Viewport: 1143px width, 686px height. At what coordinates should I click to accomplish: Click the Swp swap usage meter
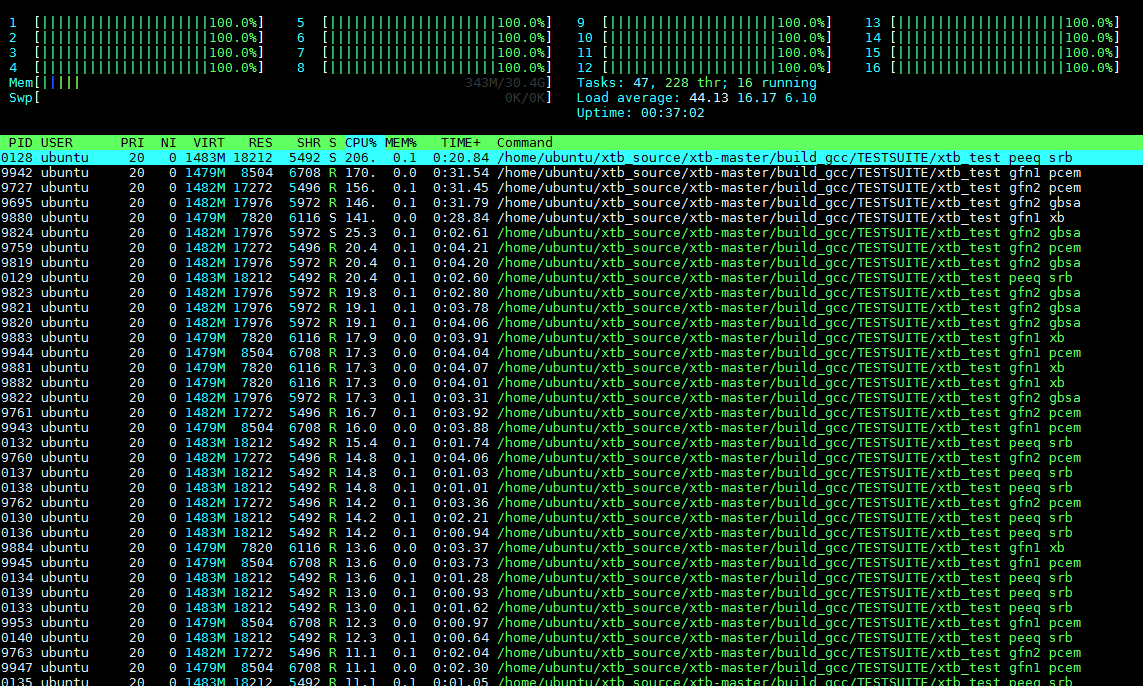coord(280,98)
